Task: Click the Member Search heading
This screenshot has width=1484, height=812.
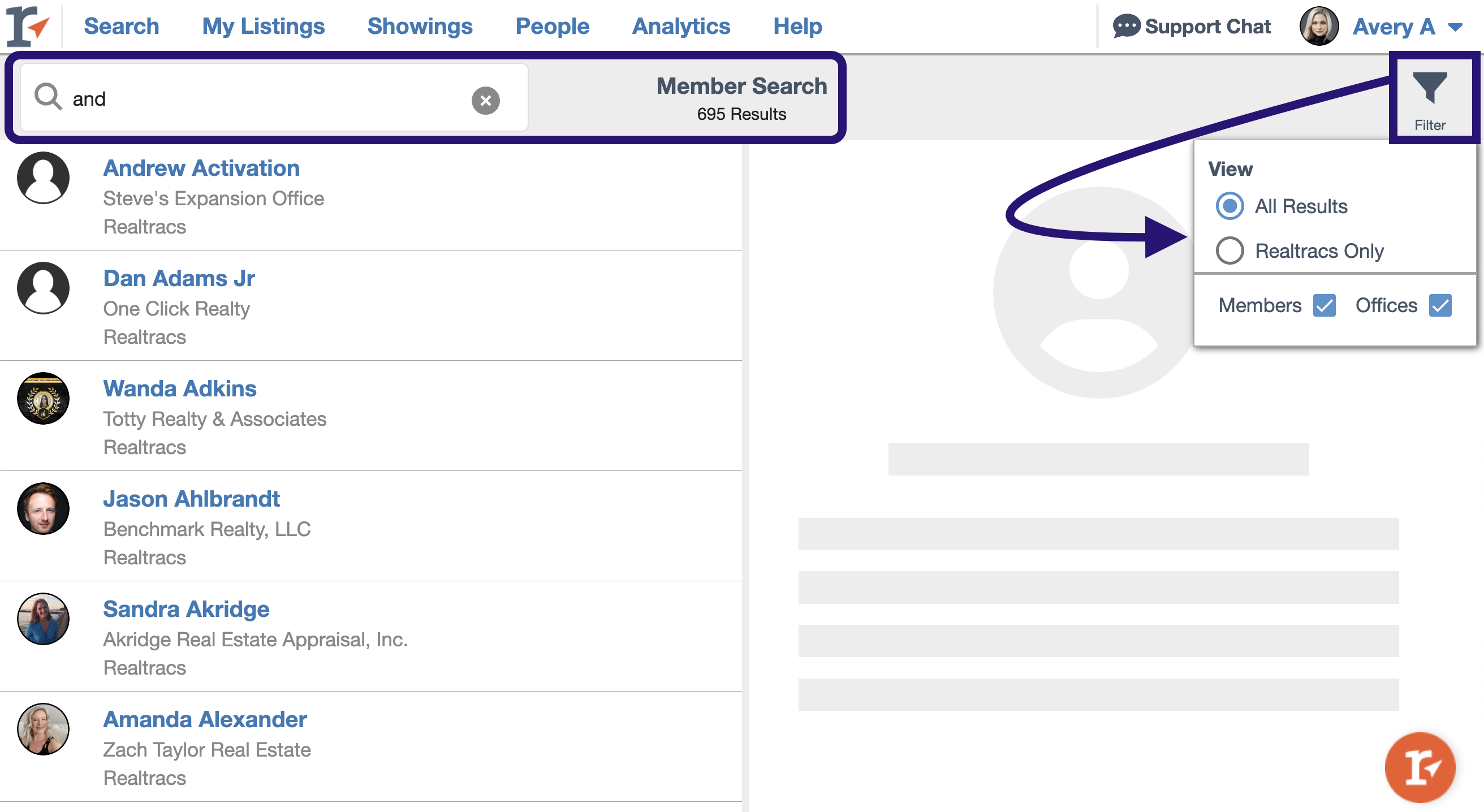Action: click(x=741, y=87)
